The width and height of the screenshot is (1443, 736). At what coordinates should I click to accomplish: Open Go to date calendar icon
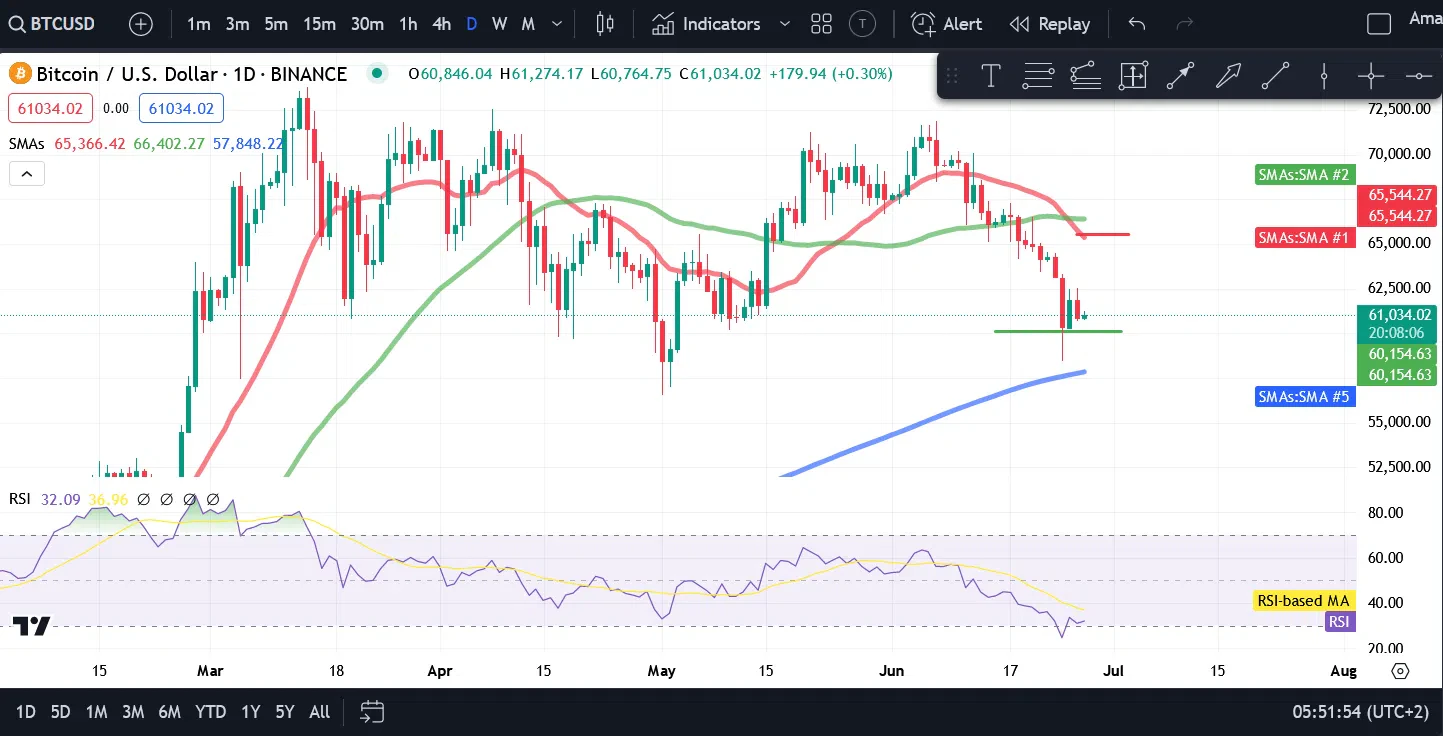pos(372,712)
